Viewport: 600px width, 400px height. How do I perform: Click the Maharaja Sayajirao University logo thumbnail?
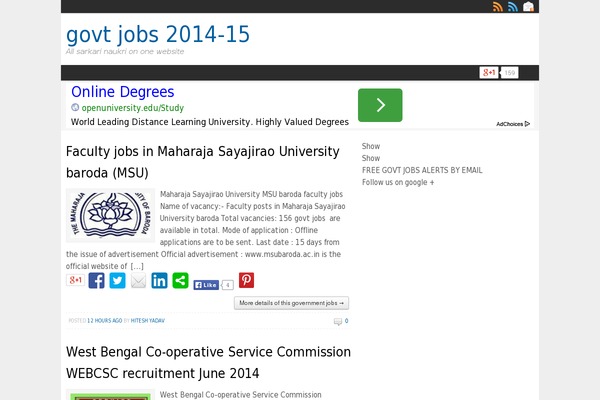click(110, 215)
